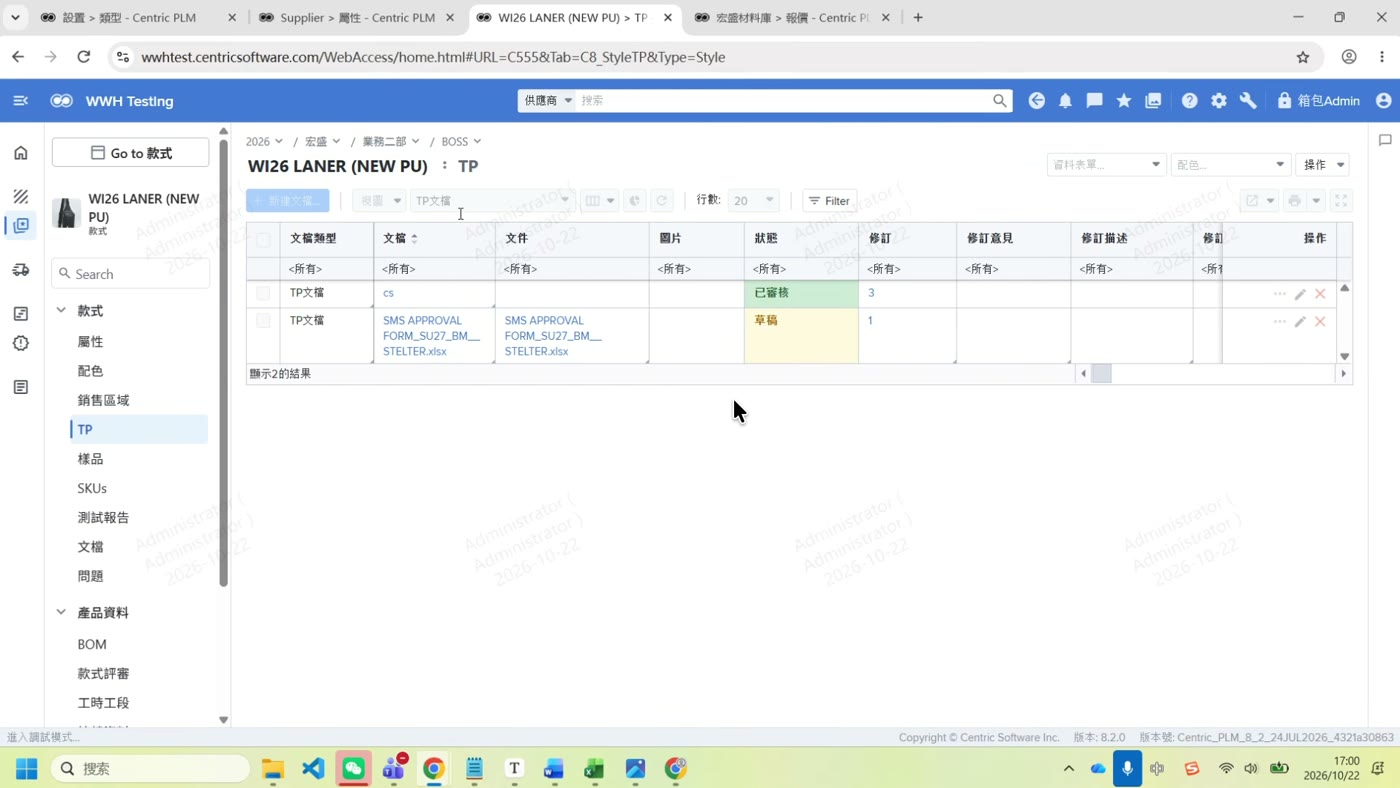Edit the cs document row with pencil

[1300, 294]
